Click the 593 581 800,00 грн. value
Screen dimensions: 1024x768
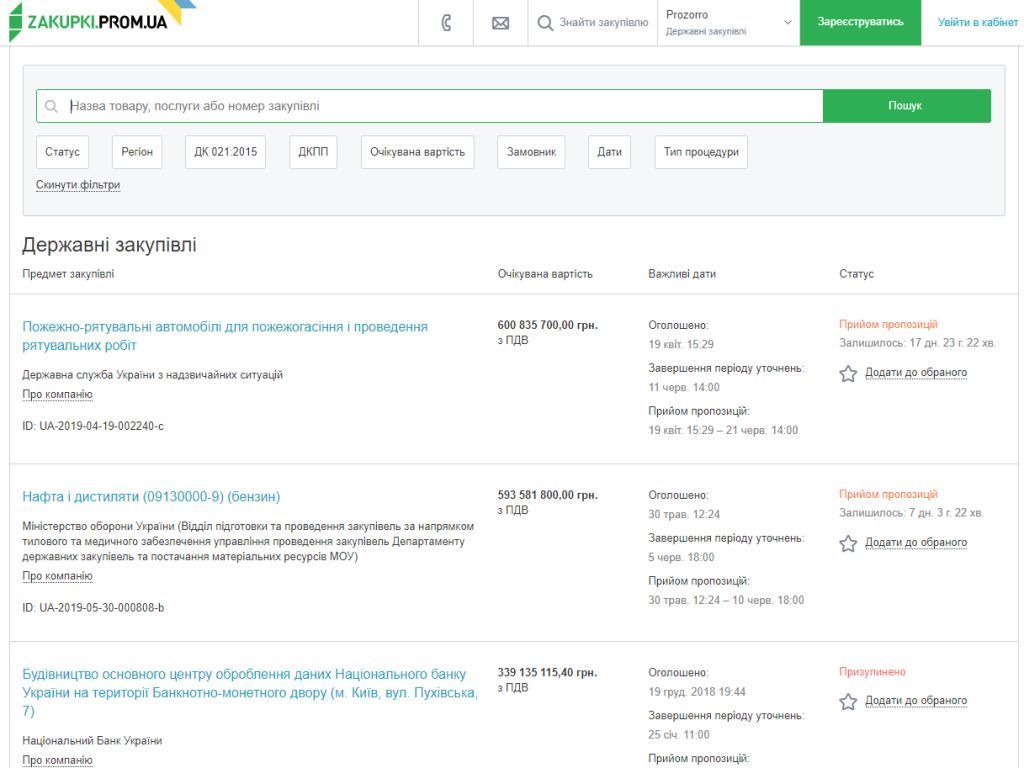point(547,495)
